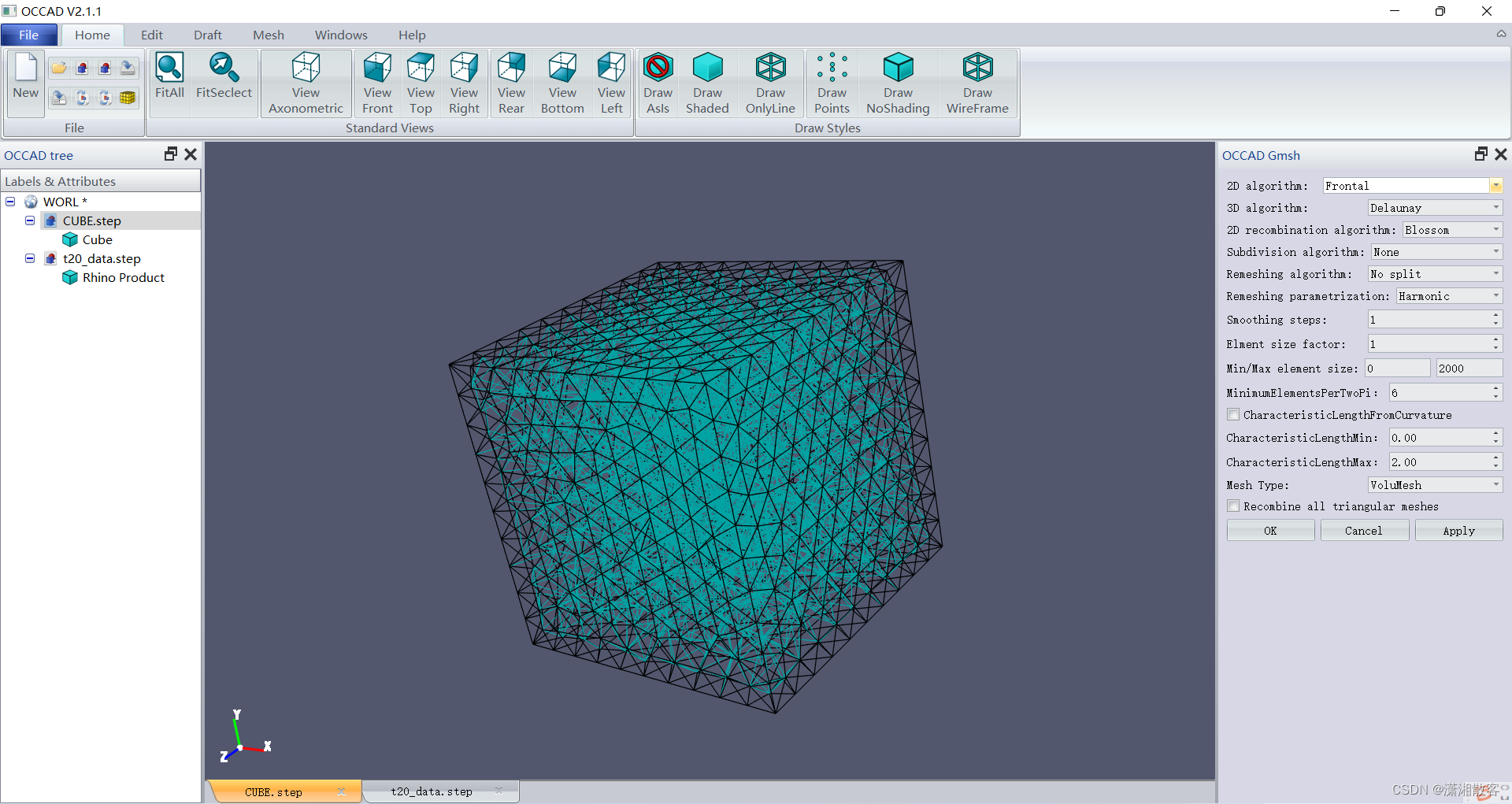
Task: Collapse the WORL tree node
Action: click(x=10, y=202)
